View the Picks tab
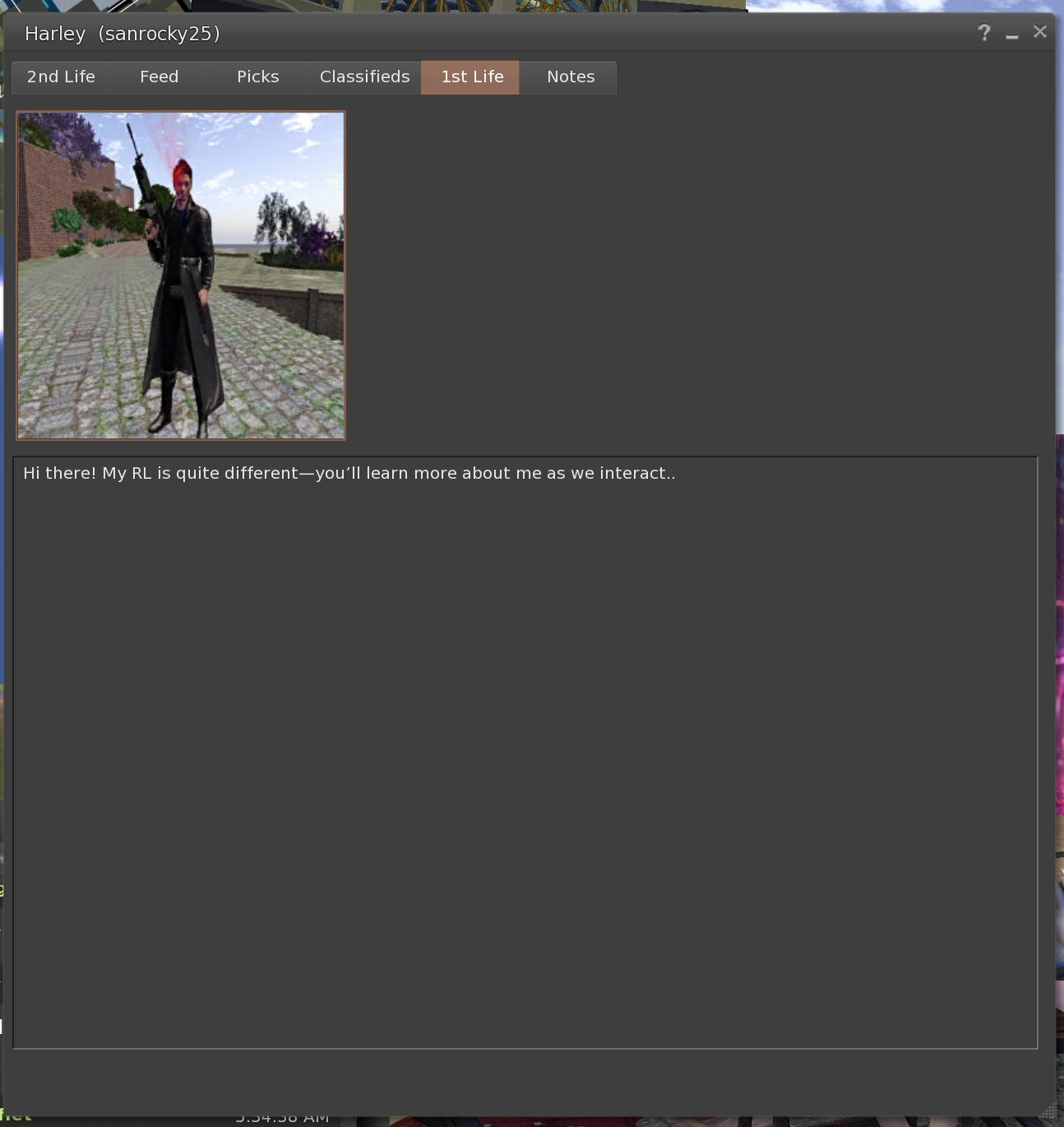Screen dimensions: 1064x1127 click(257, 77)
